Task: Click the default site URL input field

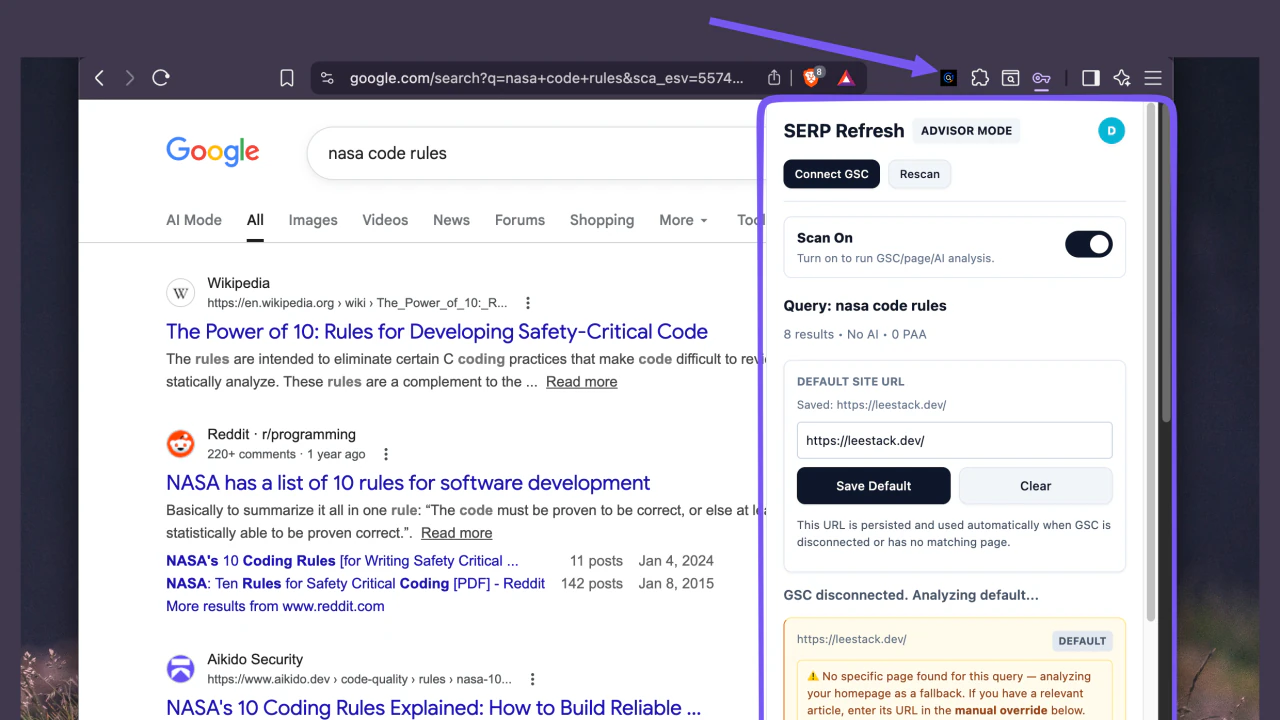Action: pyautogui.click(x=955, y=440)
